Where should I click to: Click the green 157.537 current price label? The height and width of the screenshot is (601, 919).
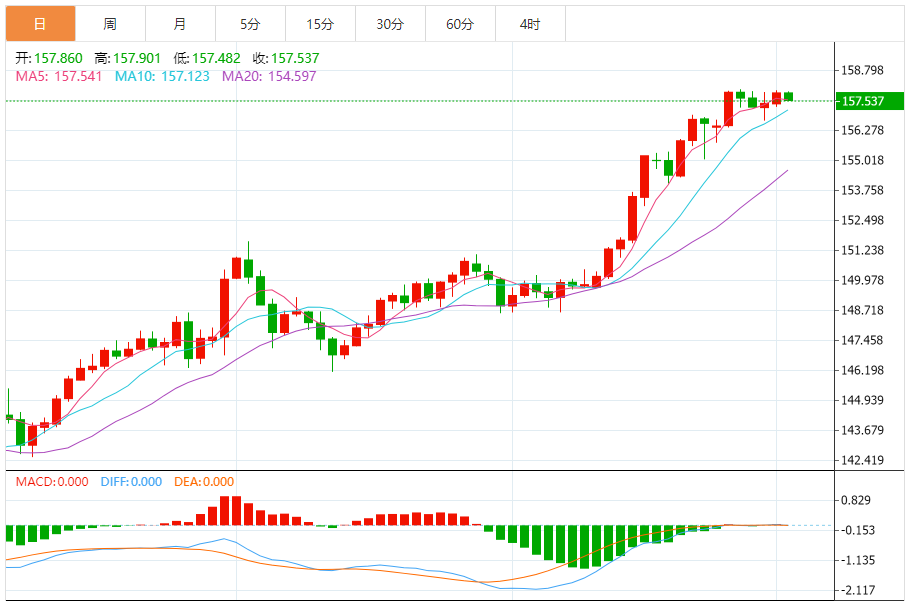869,101
